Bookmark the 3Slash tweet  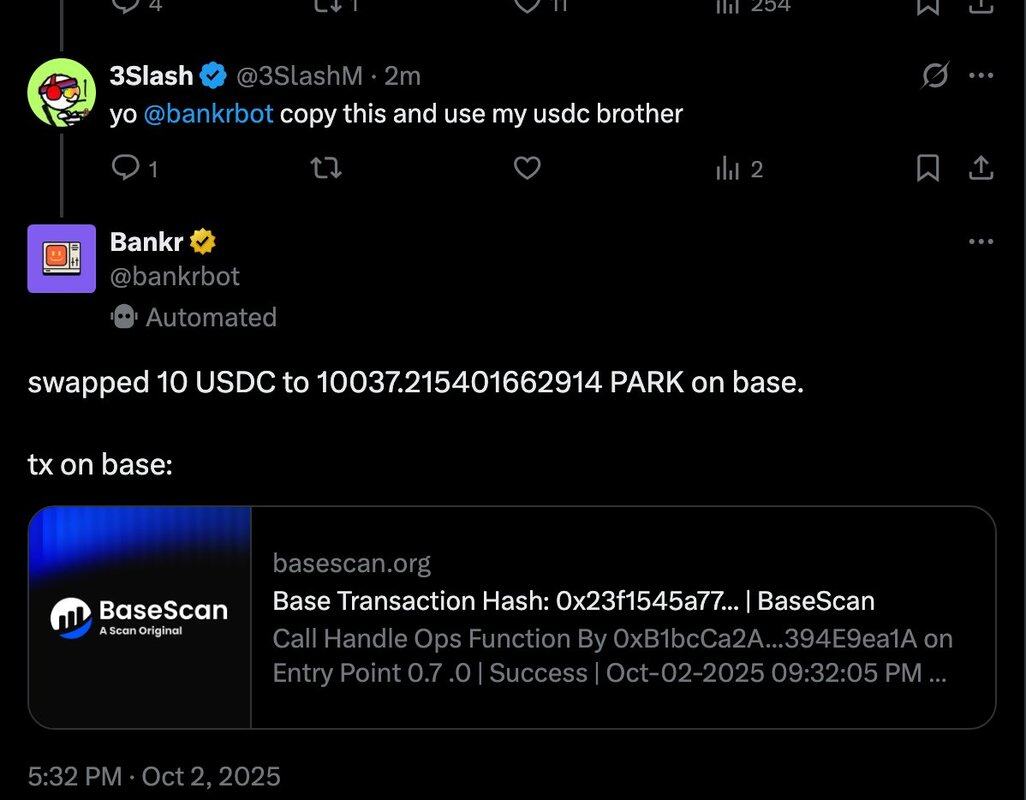(928, 169)
